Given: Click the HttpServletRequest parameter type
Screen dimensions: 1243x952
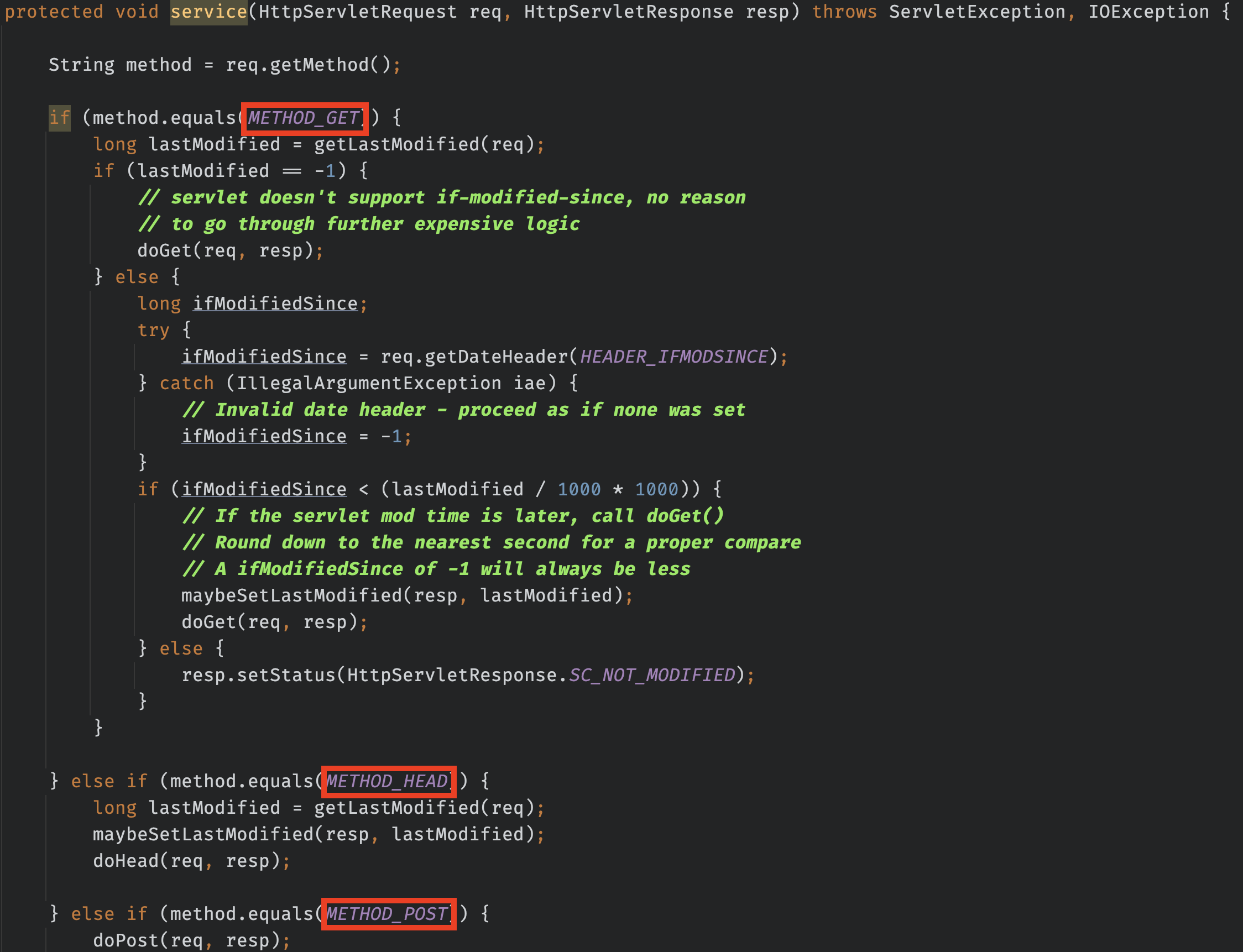Looking at the screenshot, I should click(x=358, y=12).
